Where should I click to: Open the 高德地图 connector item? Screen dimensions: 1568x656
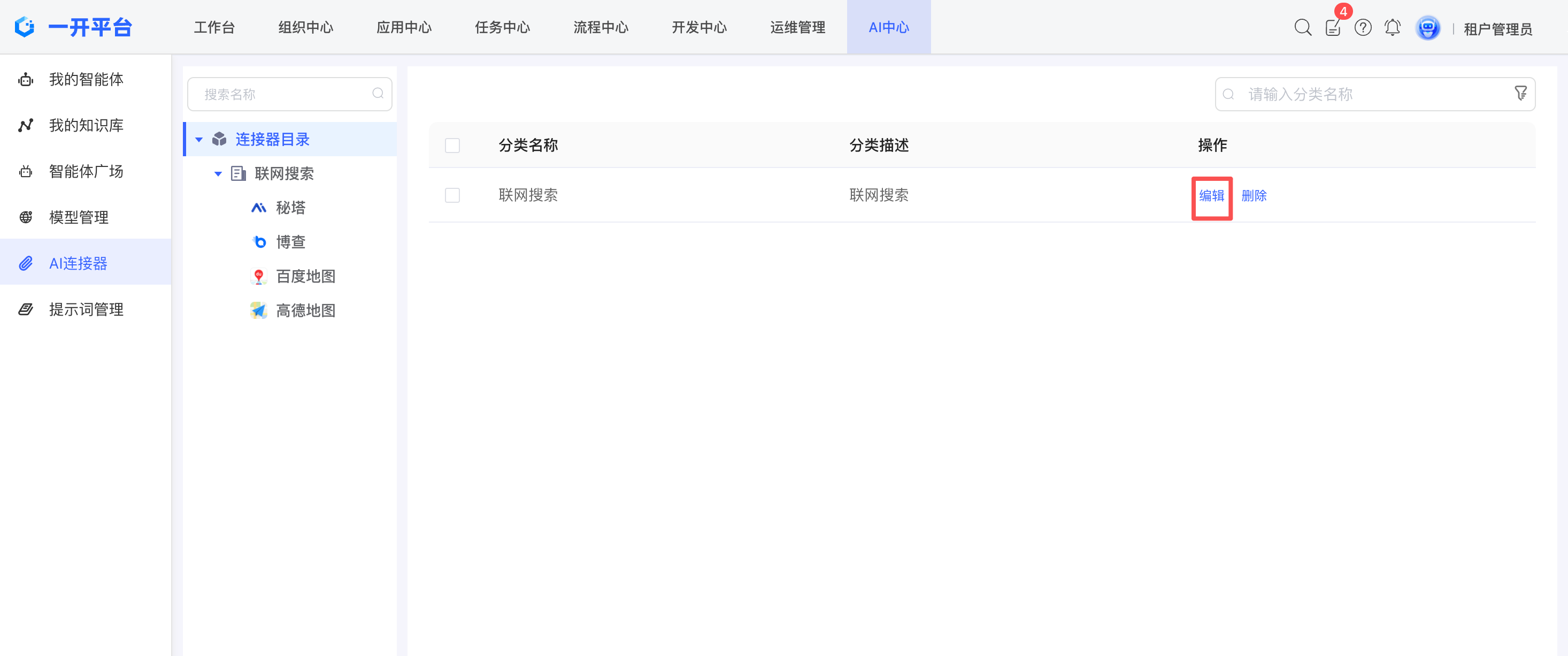[x=305, y=311]
